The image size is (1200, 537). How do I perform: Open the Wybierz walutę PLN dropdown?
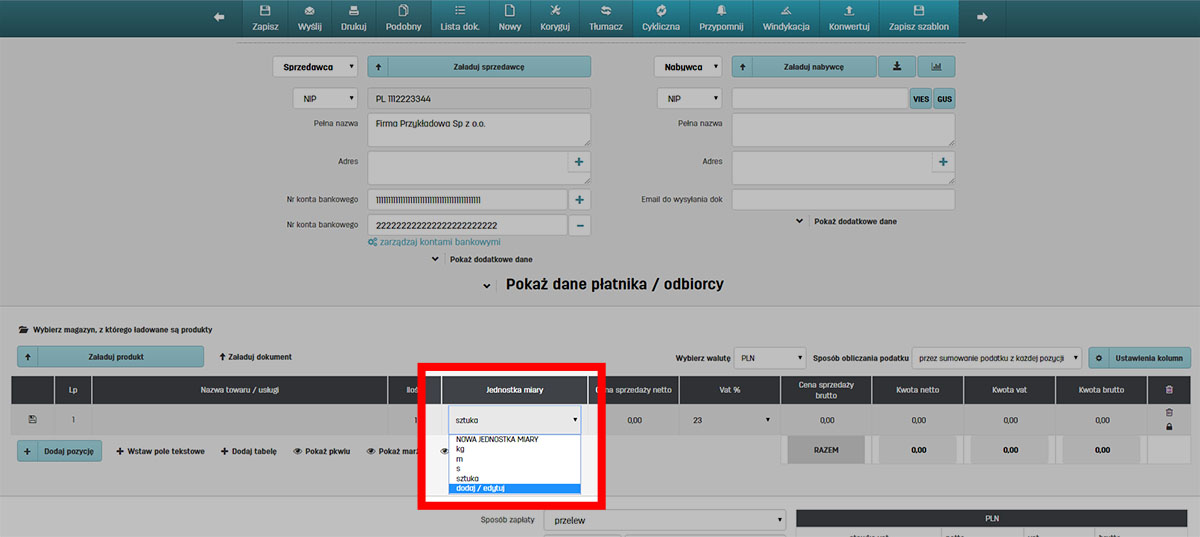click(769, 358)
